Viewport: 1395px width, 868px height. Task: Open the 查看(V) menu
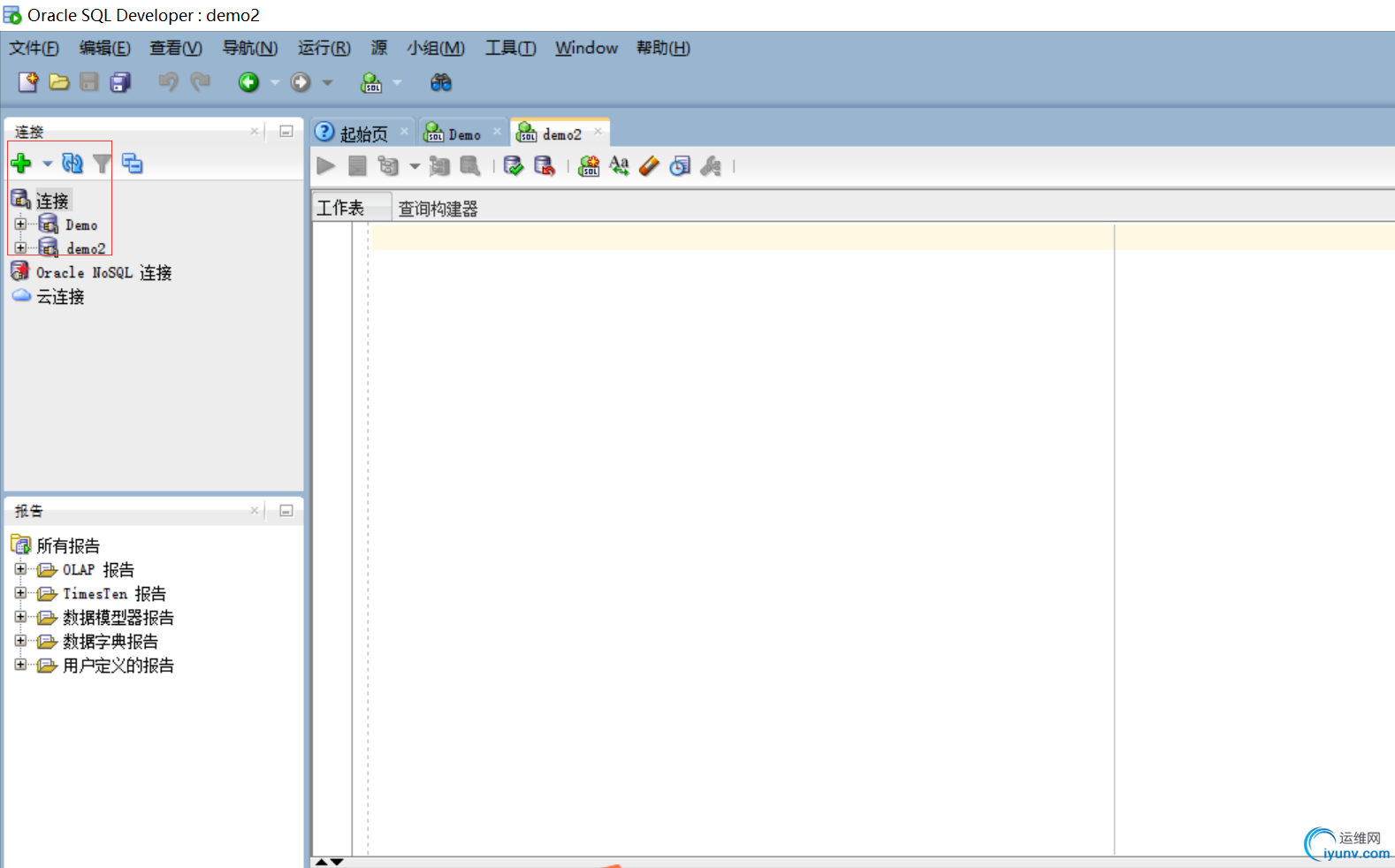click(176, 48)
